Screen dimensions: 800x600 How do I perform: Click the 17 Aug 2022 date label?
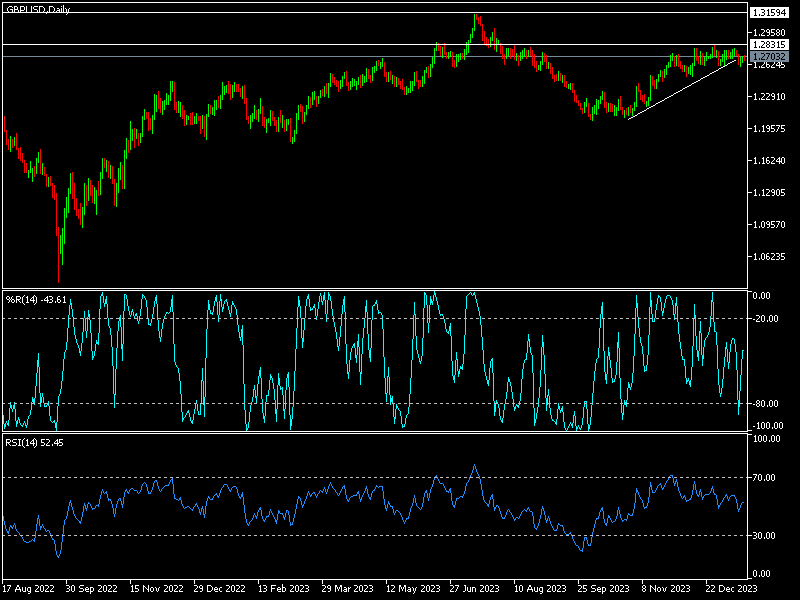pyautogui.click(x=29, y=588)
